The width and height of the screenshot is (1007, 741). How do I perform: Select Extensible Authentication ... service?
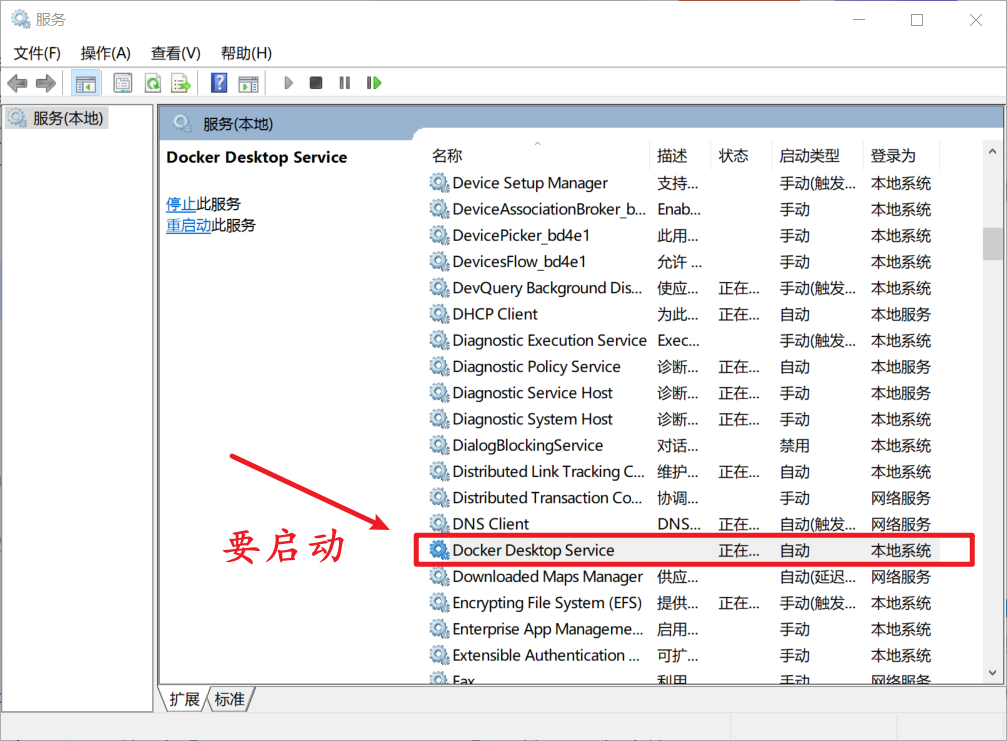[545, 656]
